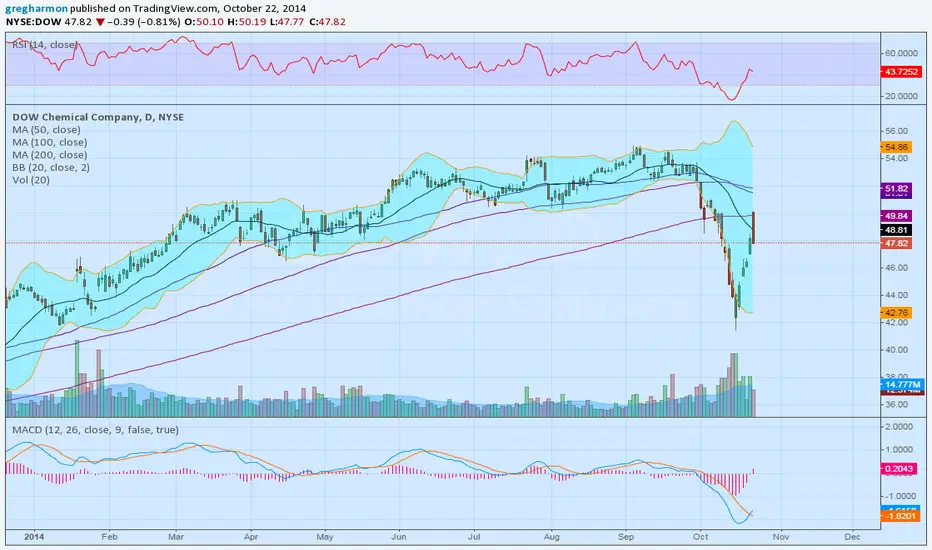Click the 40.00 price axis label
Viewport: 932px width, 550px height.
tap(896, 350)
